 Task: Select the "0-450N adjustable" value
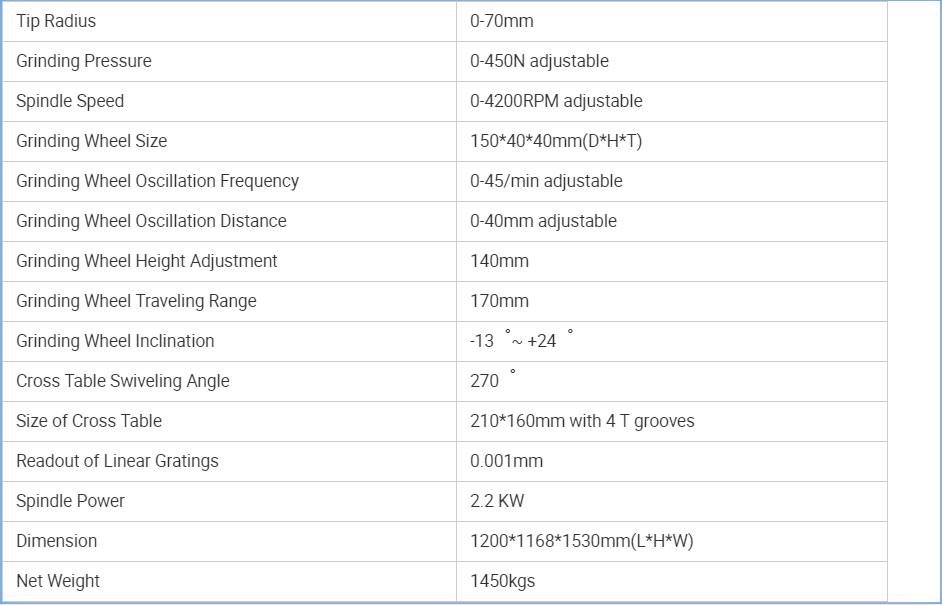click(539, 61)
